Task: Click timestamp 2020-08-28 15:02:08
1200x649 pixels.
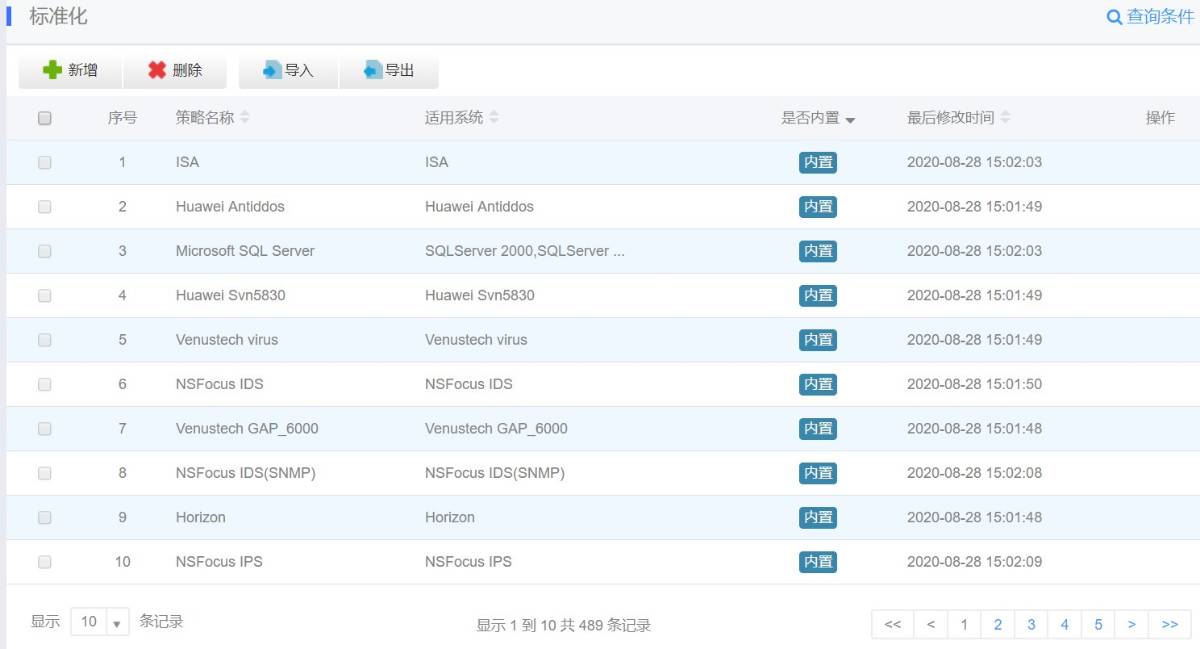Action: coord(974,473)
